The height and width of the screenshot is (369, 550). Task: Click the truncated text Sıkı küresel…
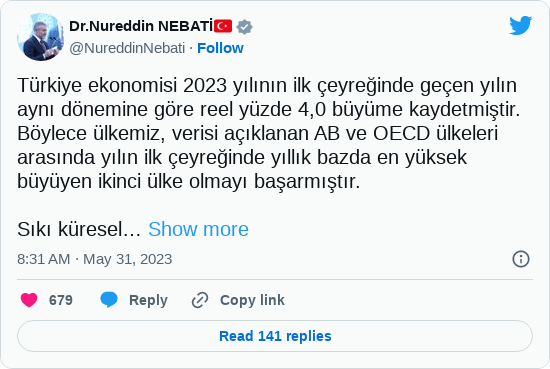[79, 229]
